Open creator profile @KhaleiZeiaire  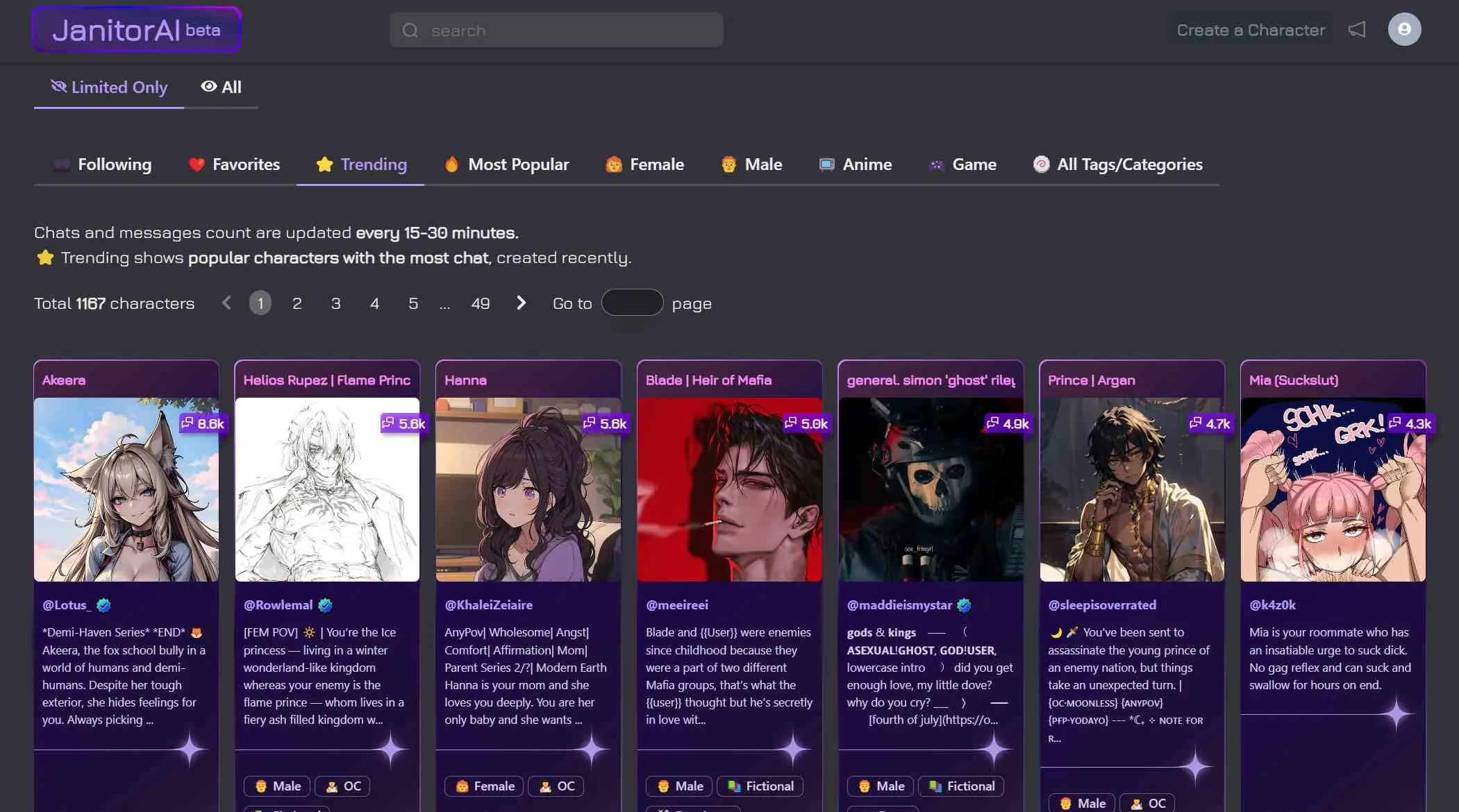point(488,605)
